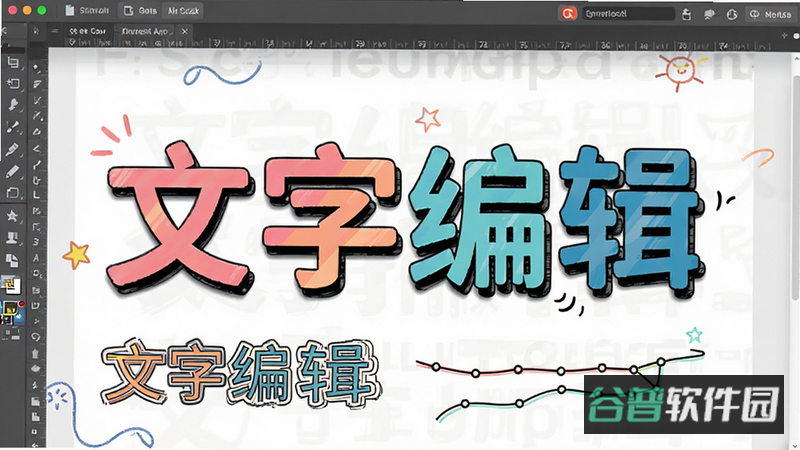This screenshot has height=450, width=800.
Task: Click the globe icon in the title bar
Action: point(732,14)
